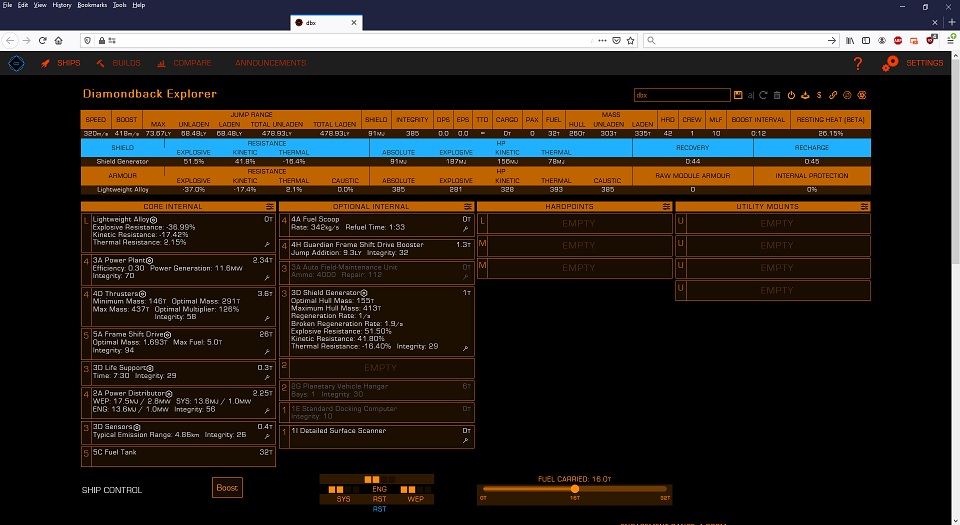Click the wrench icon on the 2A Power Distributor
960x525 pixels.
267,411
